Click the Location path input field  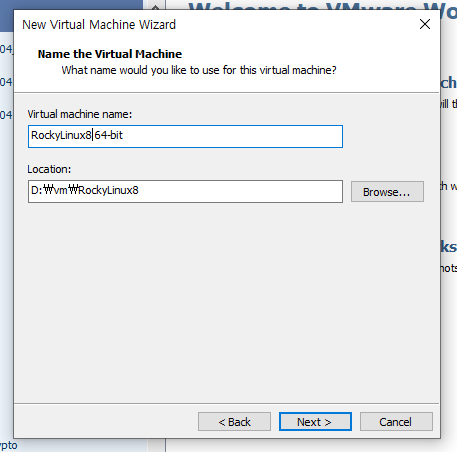[185, 191]
